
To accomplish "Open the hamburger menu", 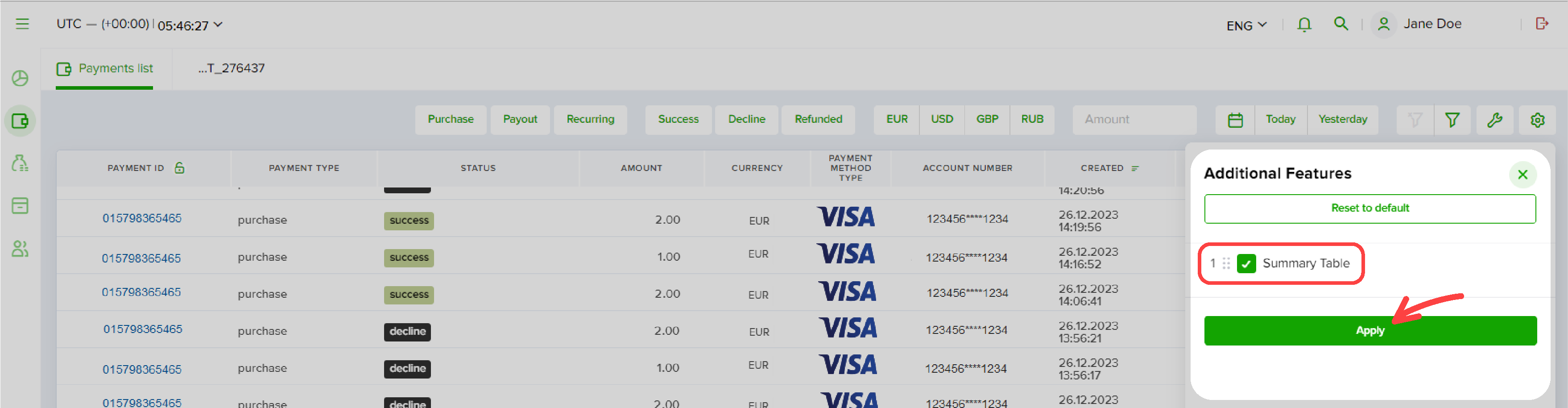I will pyautogui.click(x=22, y=24).
